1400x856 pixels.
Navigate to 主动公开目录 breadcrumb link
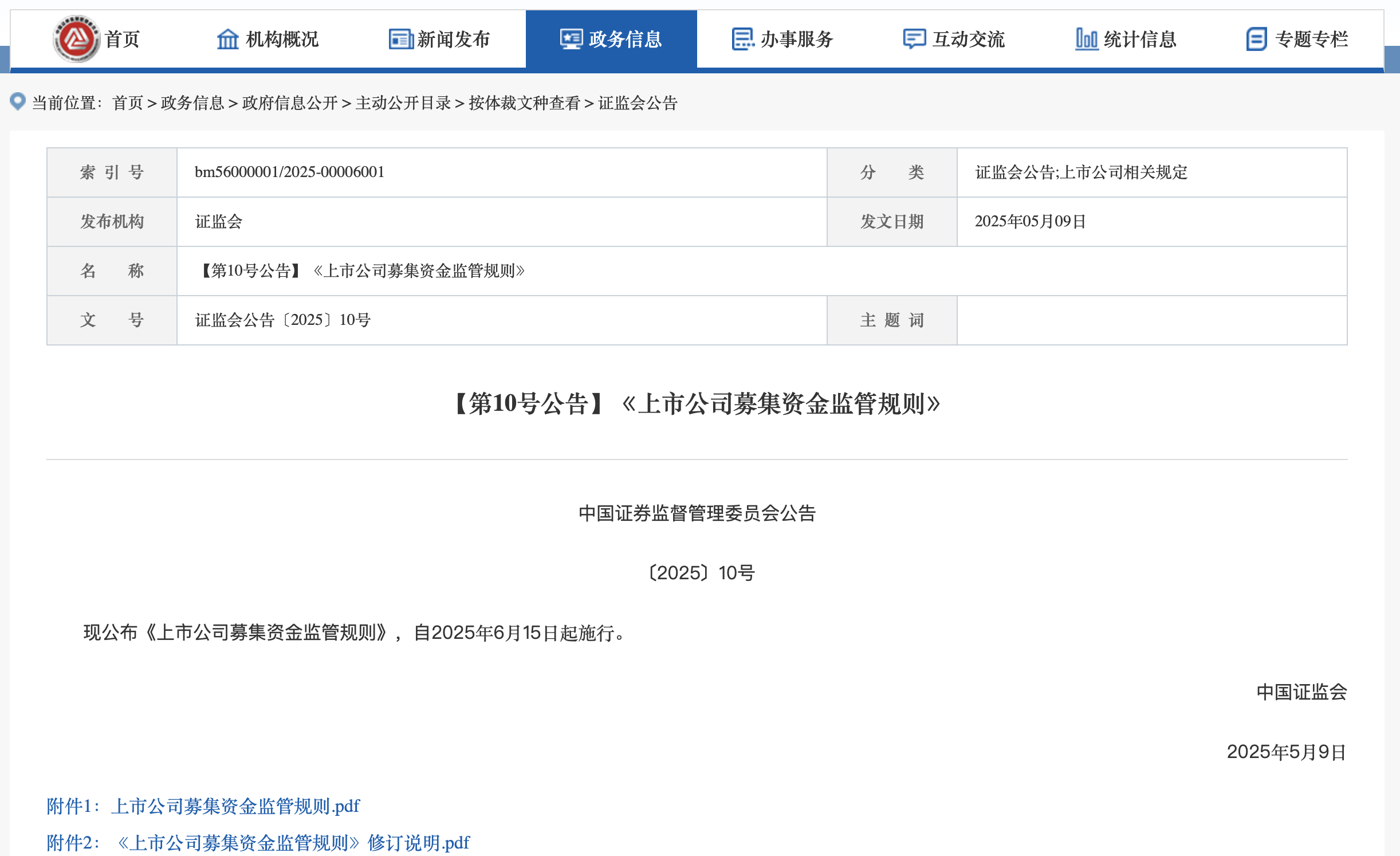(403, 103)
